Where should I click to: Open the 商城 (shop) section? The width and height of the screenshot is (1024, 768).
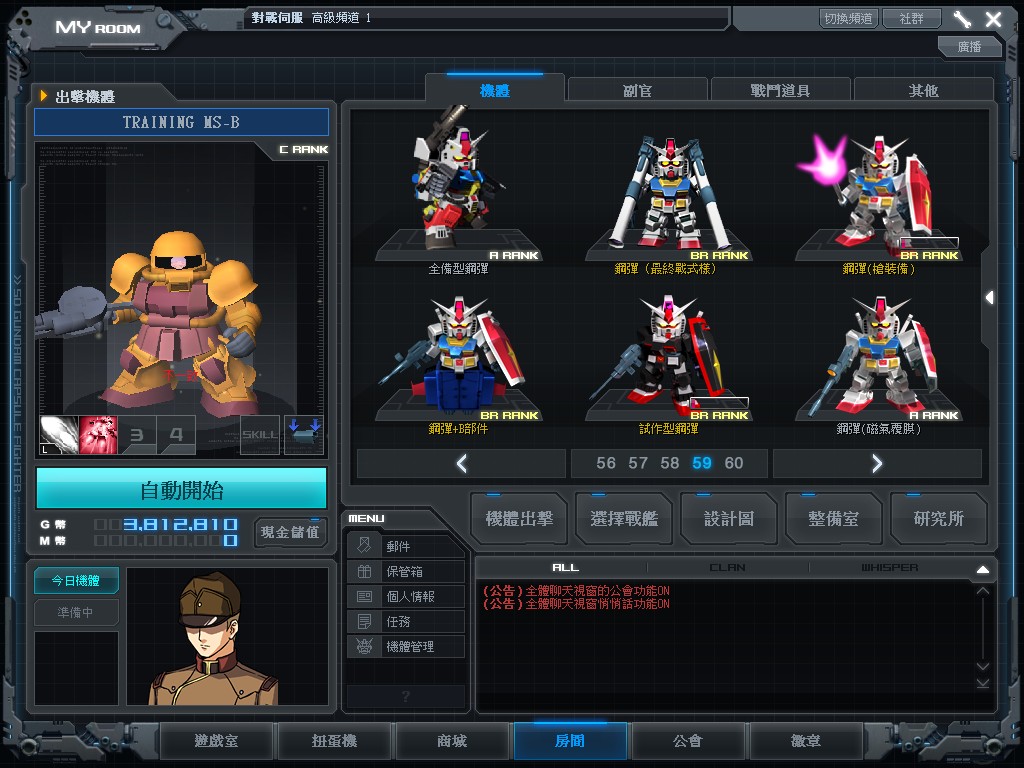(x=452, y=741)
